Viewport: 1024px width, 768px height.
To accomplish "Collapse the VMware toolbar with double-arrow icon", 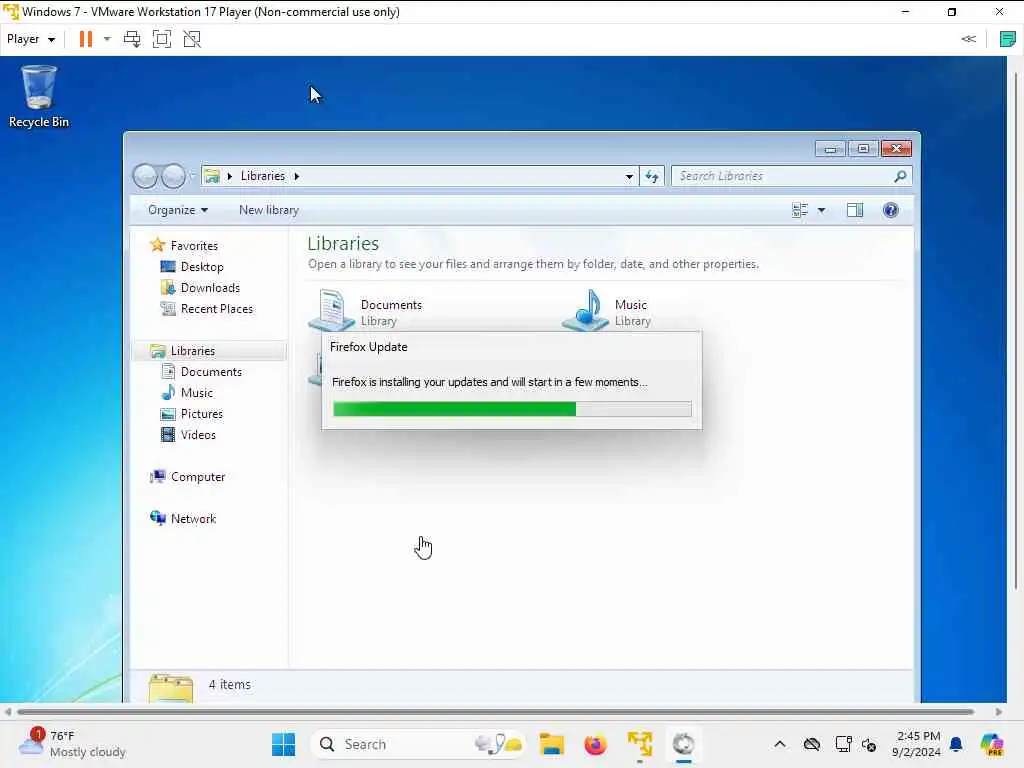I will point(968,39).
